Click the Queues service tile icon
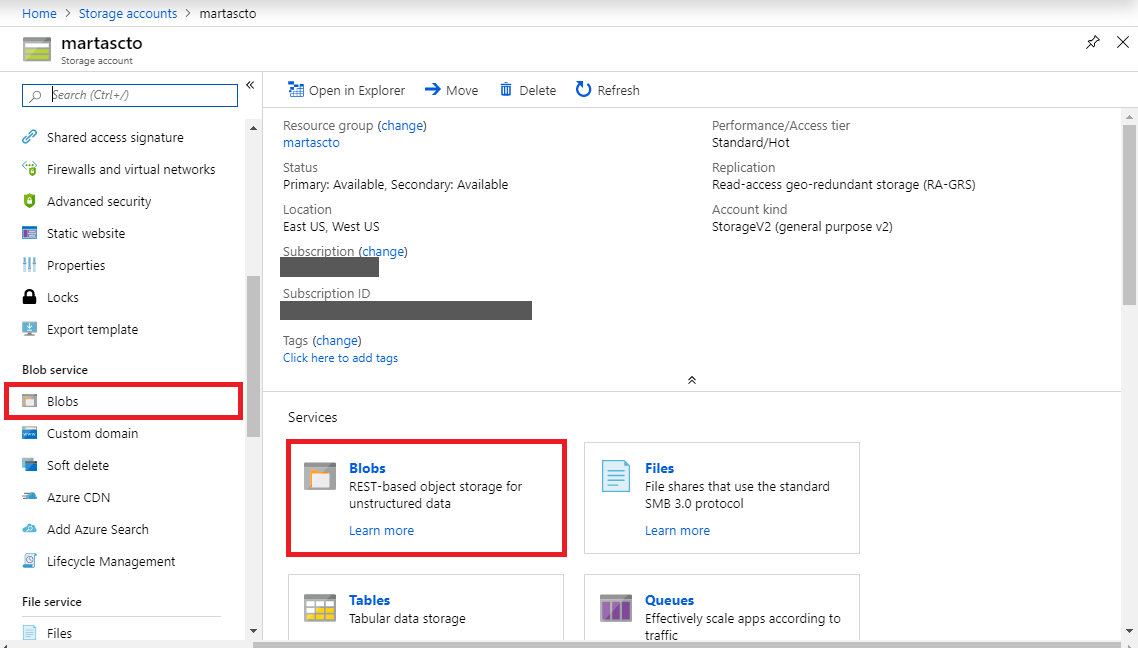Image resolution: width=1138 pixels, height=648 pixels. pyautogui.click(x=615, y=608)
